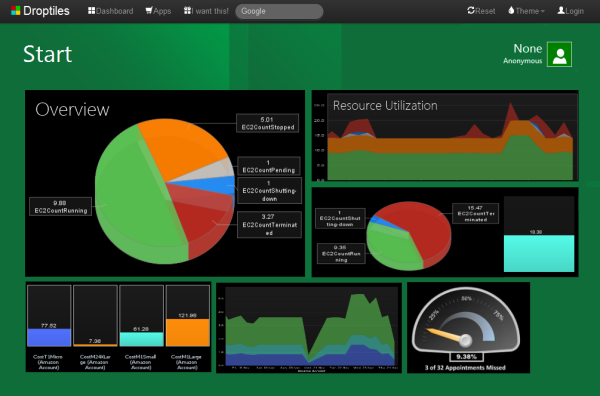Click the Anonymous user avatar tile
Image resolution: width=600 pixels, height=396 pixels.
559,54
